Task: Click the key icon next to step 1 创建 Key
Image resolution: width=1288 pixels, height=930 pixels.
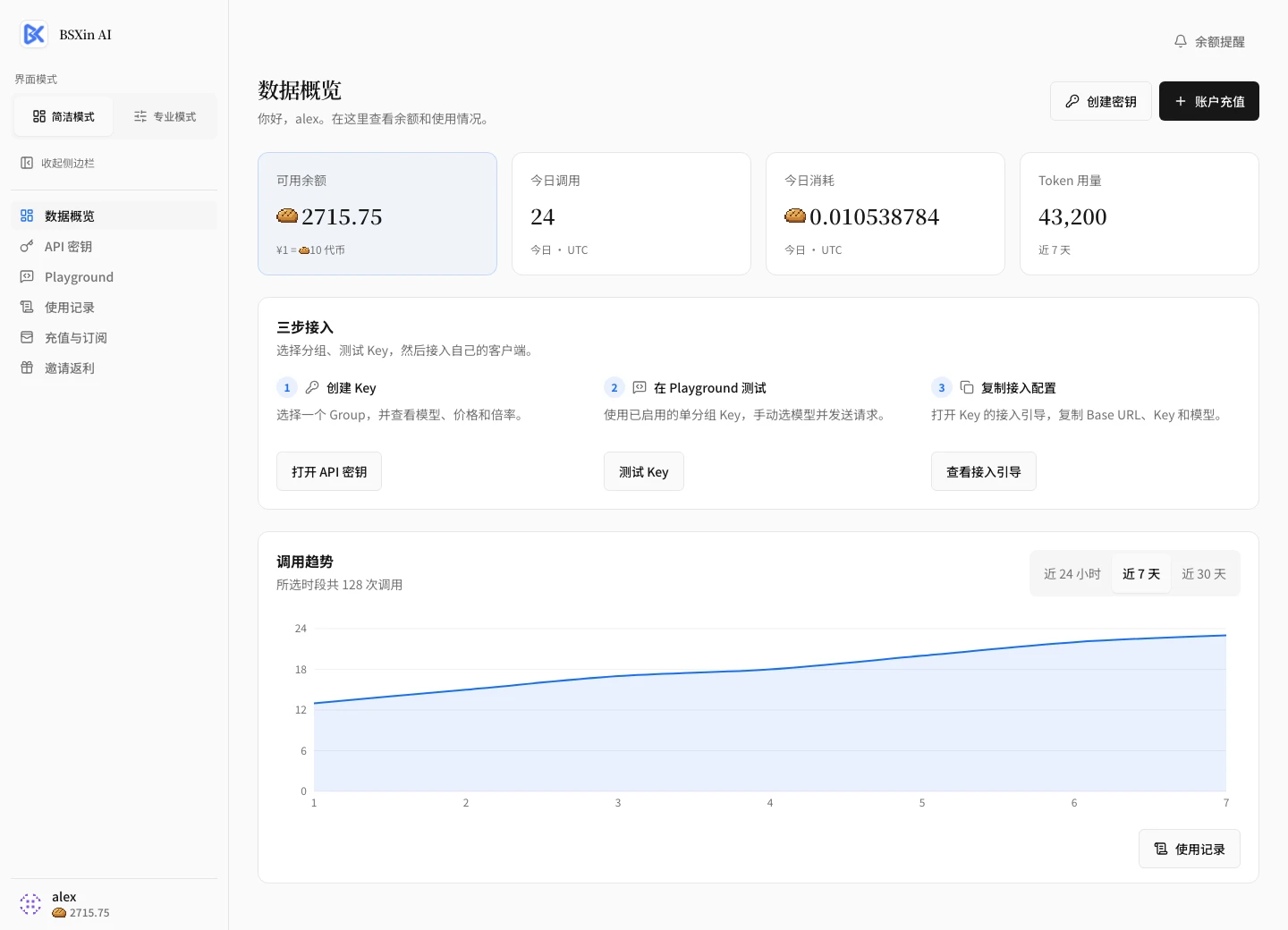Action: point(312,387)
